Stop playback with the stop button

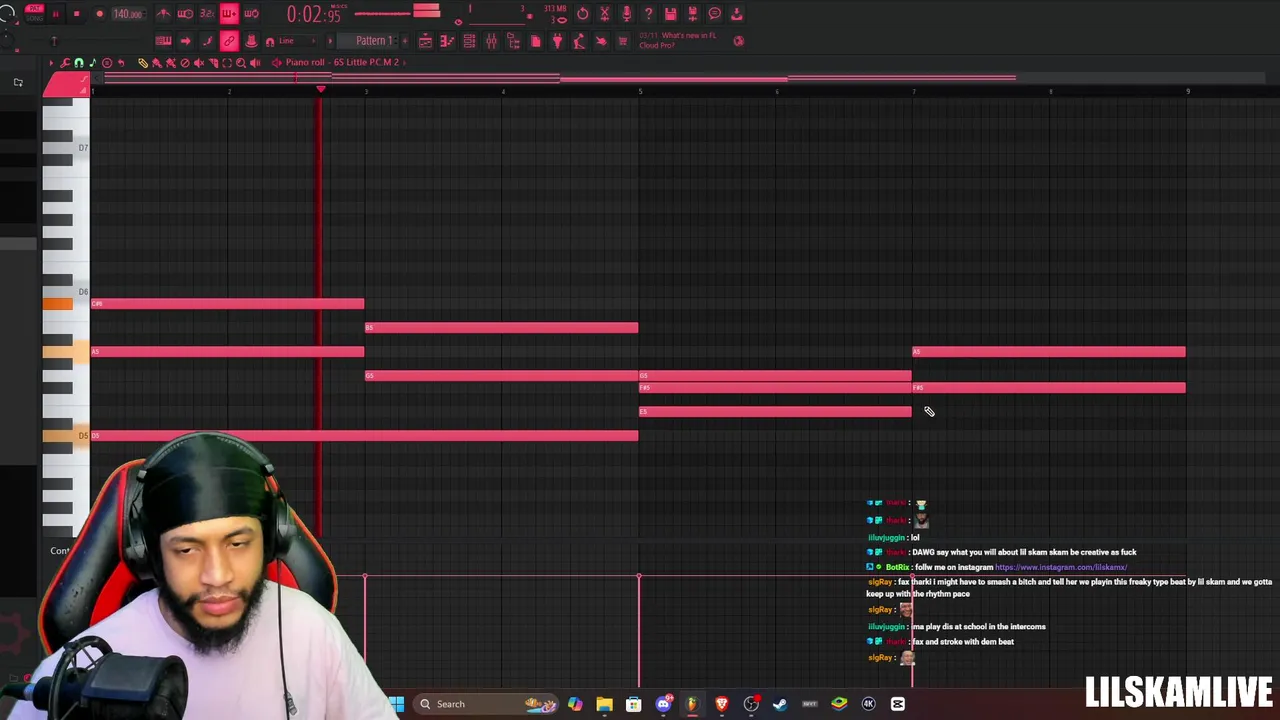pyautogui.click(x=76, y=14)
